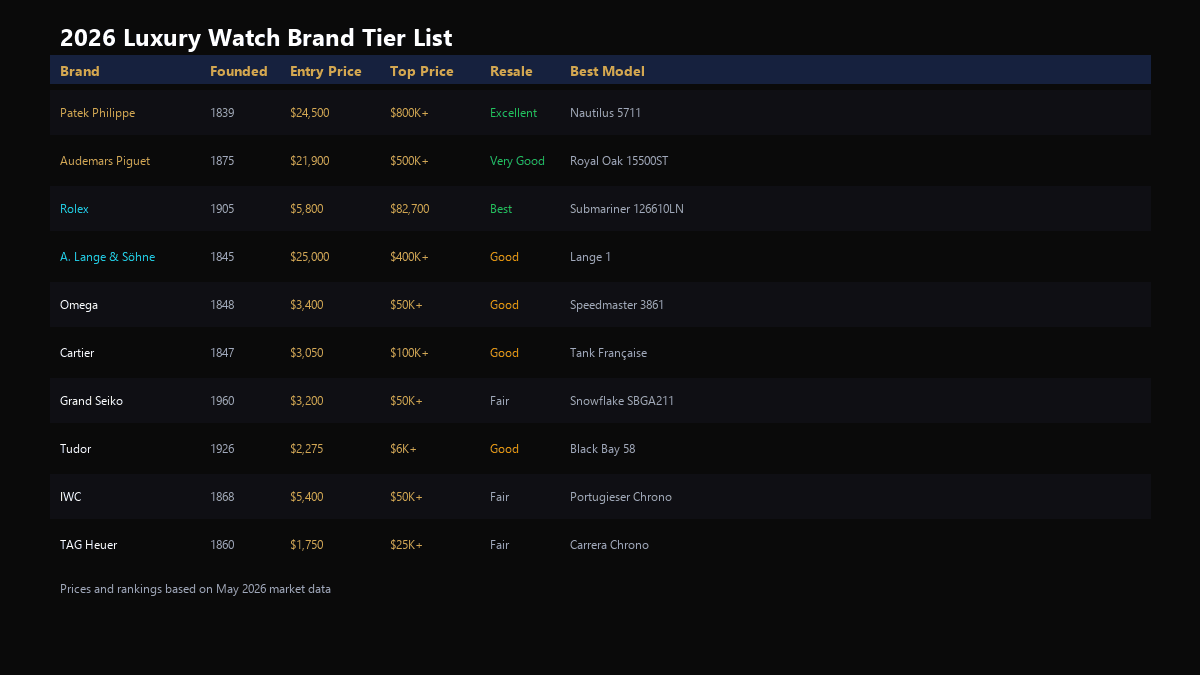
Task: Click the Top Price column header
Action: [x=422, y=71]
